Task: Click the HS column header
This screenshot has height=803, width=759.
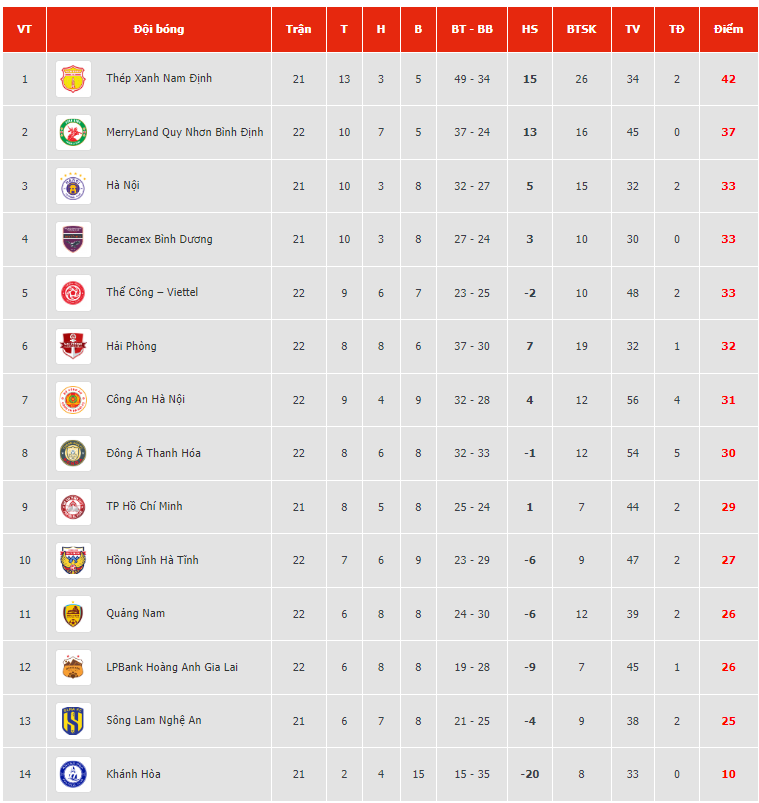Action: [x=530, y=29]
